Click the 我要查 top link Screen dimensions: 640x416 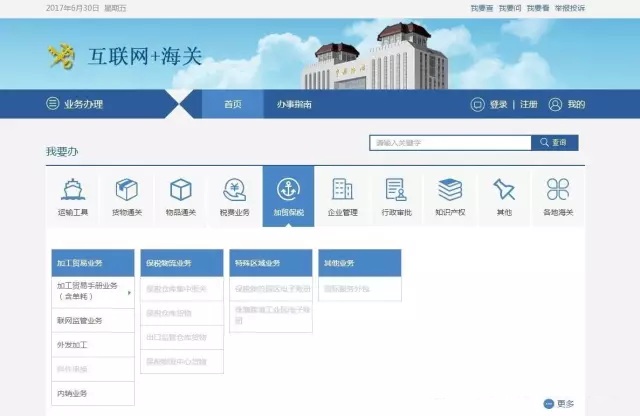tap(482, 8)
